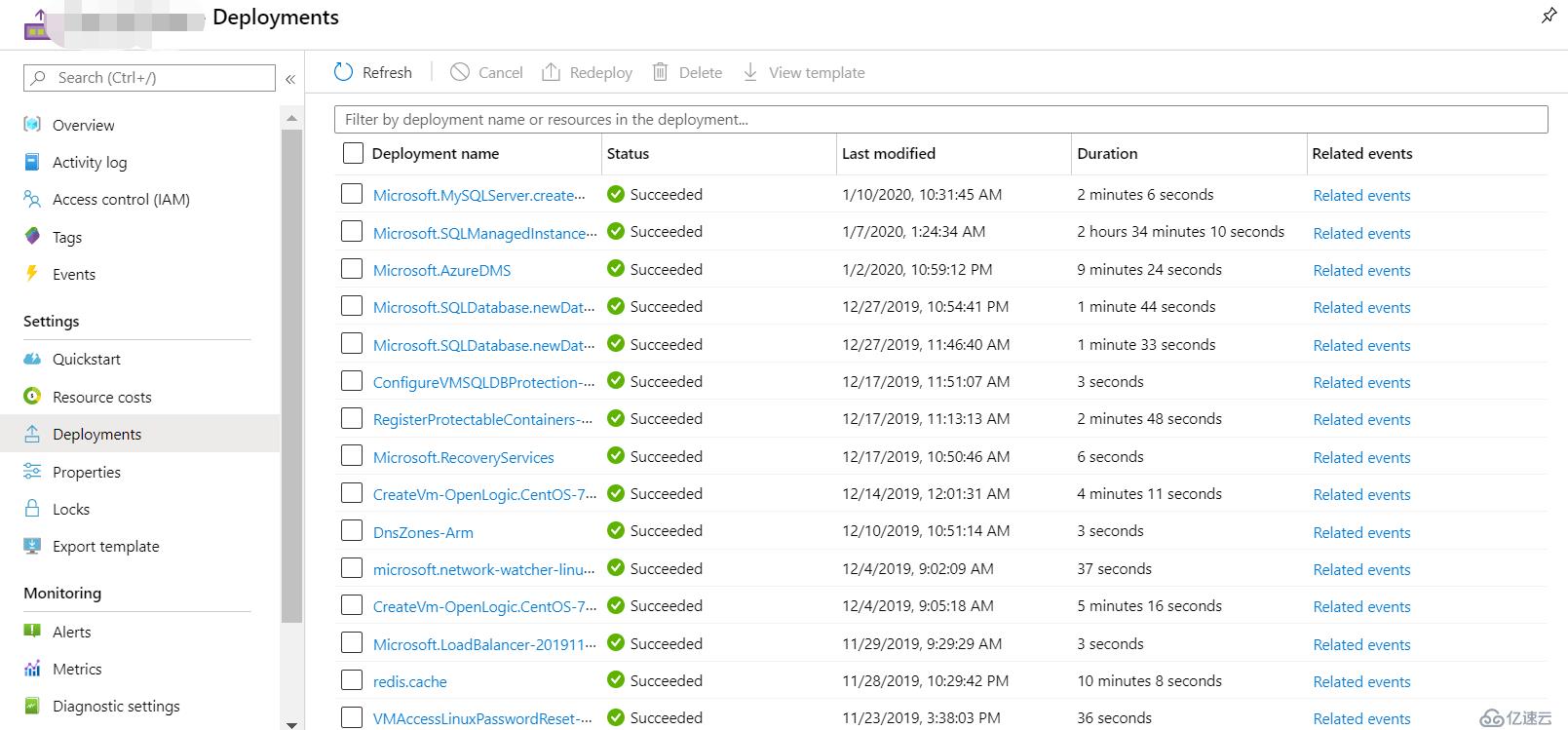Click the Access control (IAM) people icon
The height and width of the screenshot is (730, 1568).
(32, 199)
